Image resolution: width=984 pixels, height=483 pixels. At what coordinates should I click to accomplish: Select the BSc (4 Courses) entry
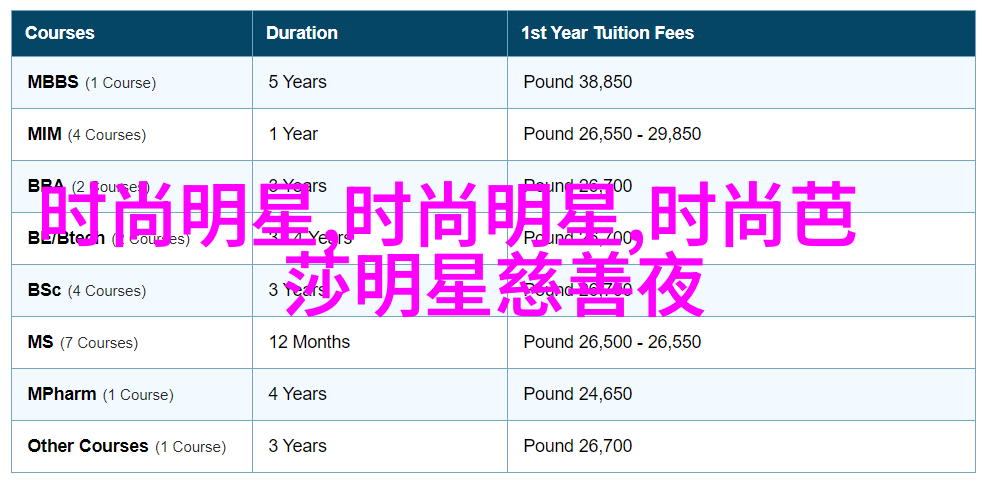pyautogui.click(x=87, y=290)
